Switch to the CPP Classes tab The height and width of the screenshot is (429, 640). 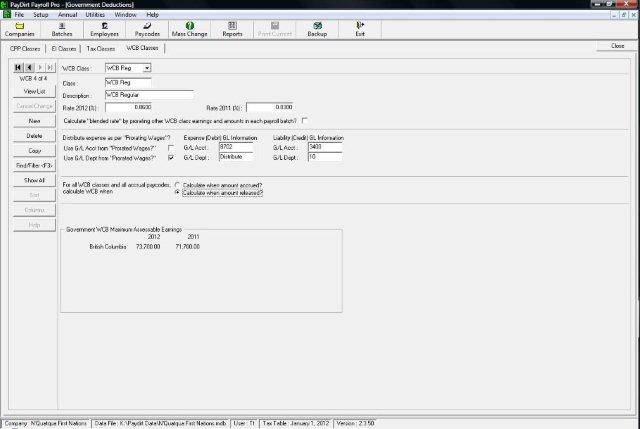(23, 48)
